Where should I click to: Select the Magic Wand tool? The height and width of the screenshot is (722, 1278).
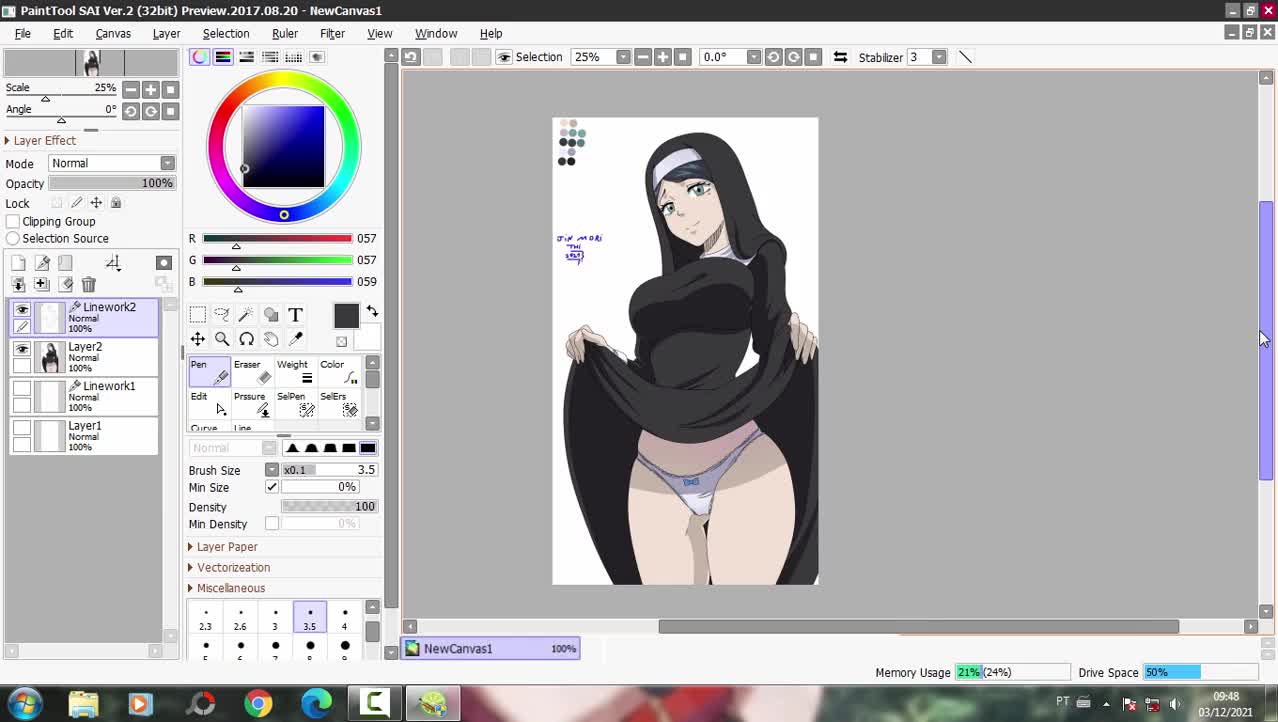246,315
